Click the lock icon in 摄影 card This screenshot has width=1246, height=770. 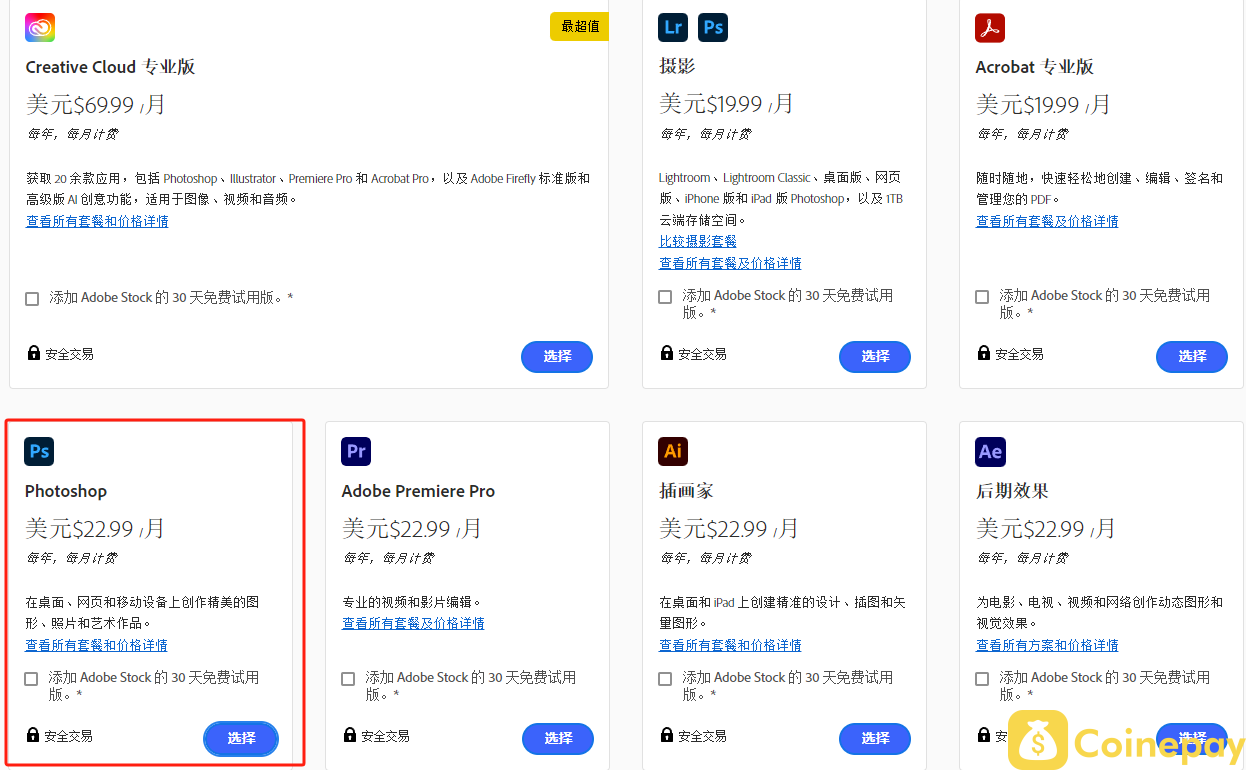667,353
